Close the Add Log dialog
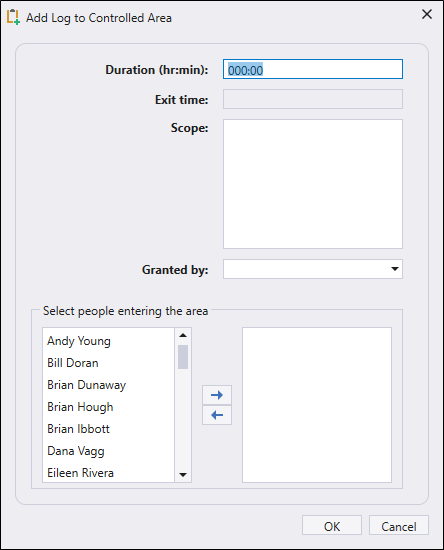This screenshot has height=550, width=444. (x=427, y=14)
